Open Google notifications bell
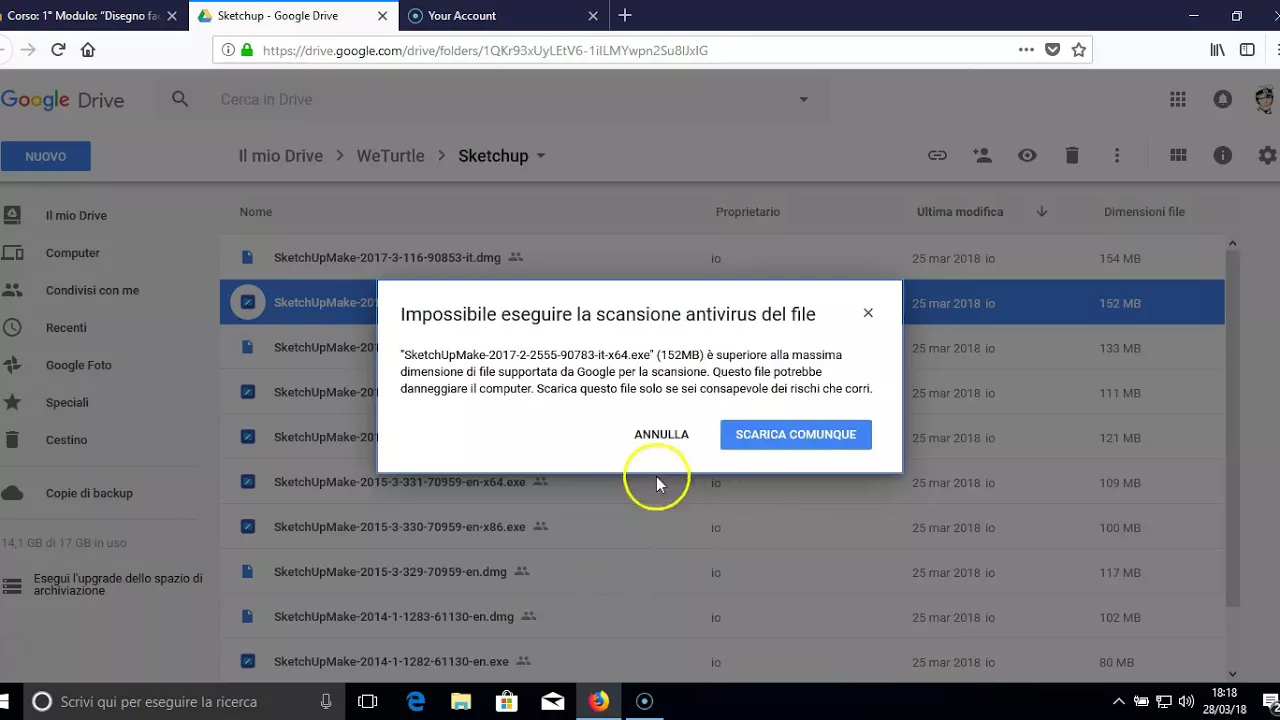This screenshot has width=1280, height=720. pyautogui.click(x=1223, y=99)
